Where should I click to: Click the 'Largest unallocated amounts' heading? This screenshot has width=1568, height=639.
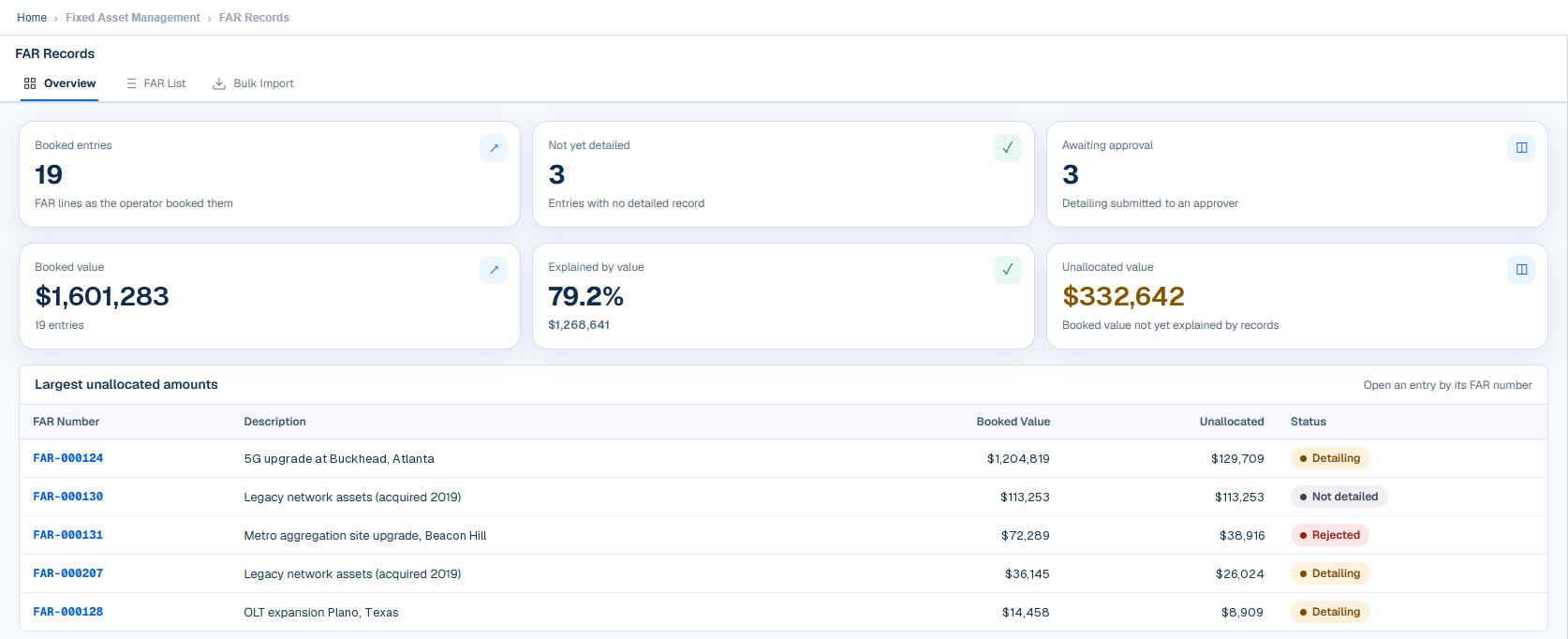pyautogui.click(x=126, y=385)
